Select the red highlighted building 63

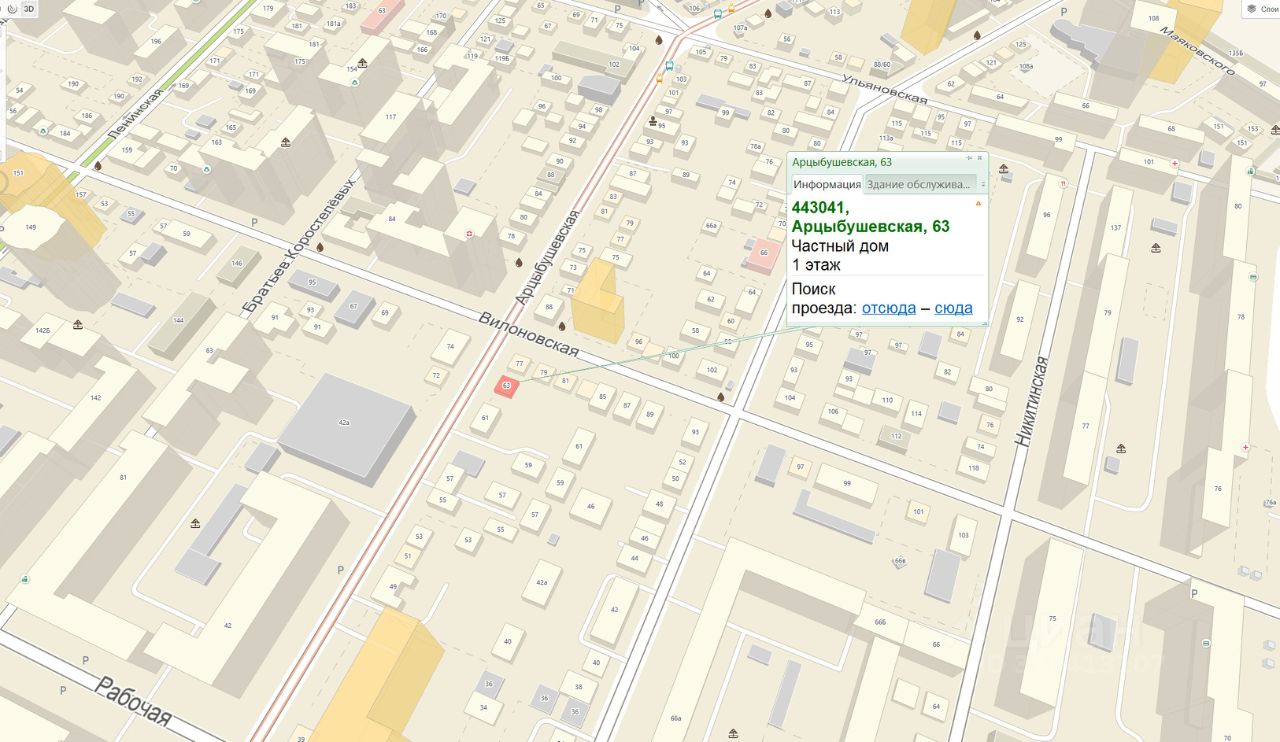(x=507, y=386)
